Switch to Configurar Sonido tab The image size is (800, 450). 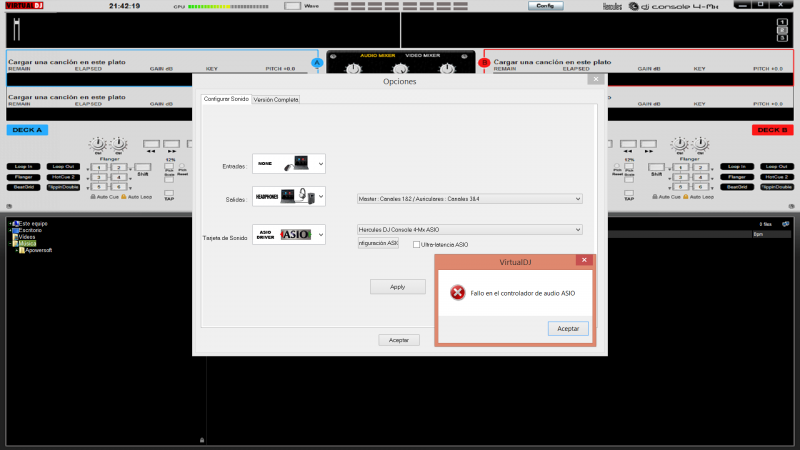click(226, 99)
